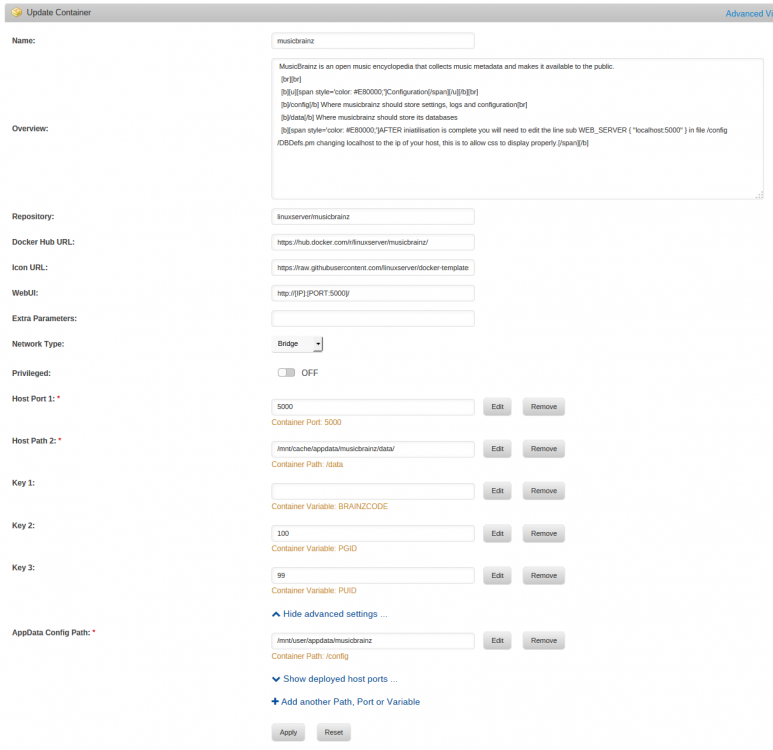The image size is (773, 750).
Task: Focus AppData Config Path input field
Action: coord(373,641)
